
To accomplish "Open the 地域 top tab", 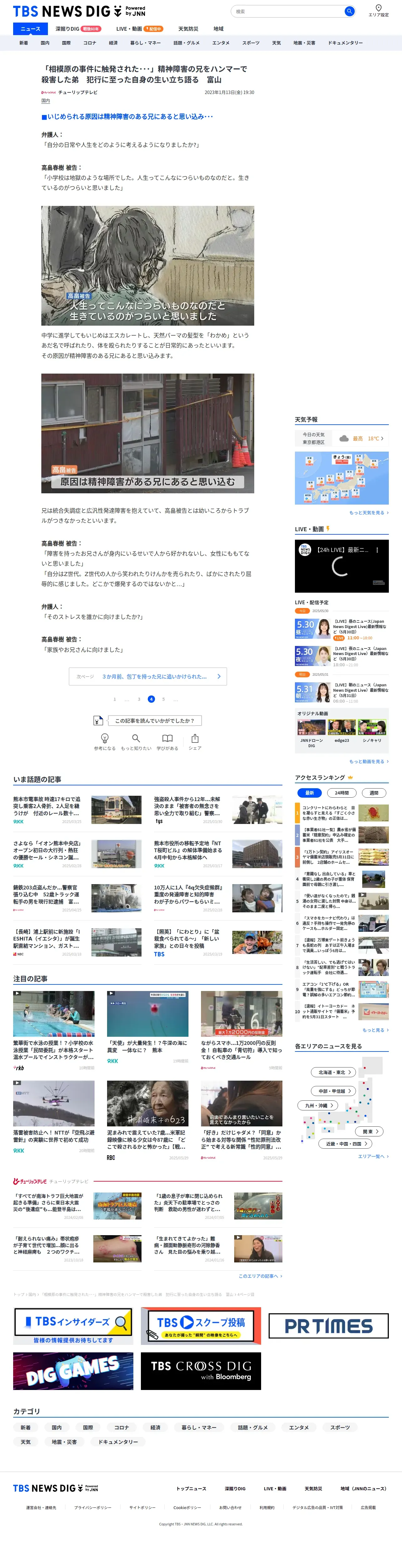I will pos(218,29).
